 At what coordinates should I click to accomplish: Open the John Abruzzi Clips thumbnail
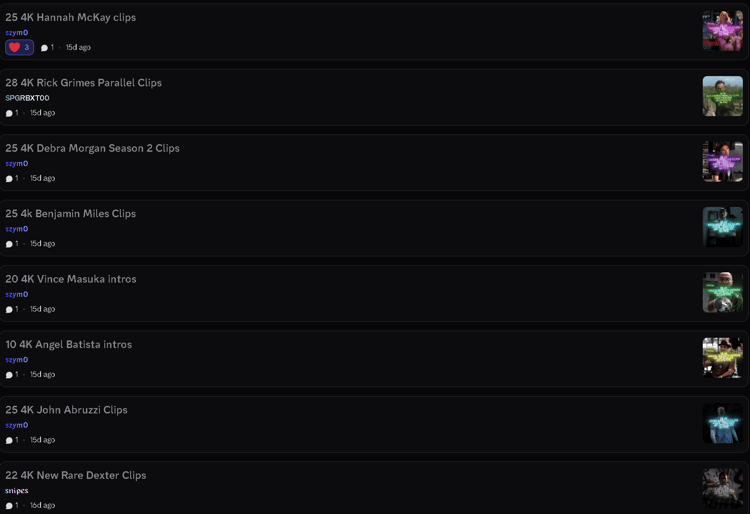[722, 423]
